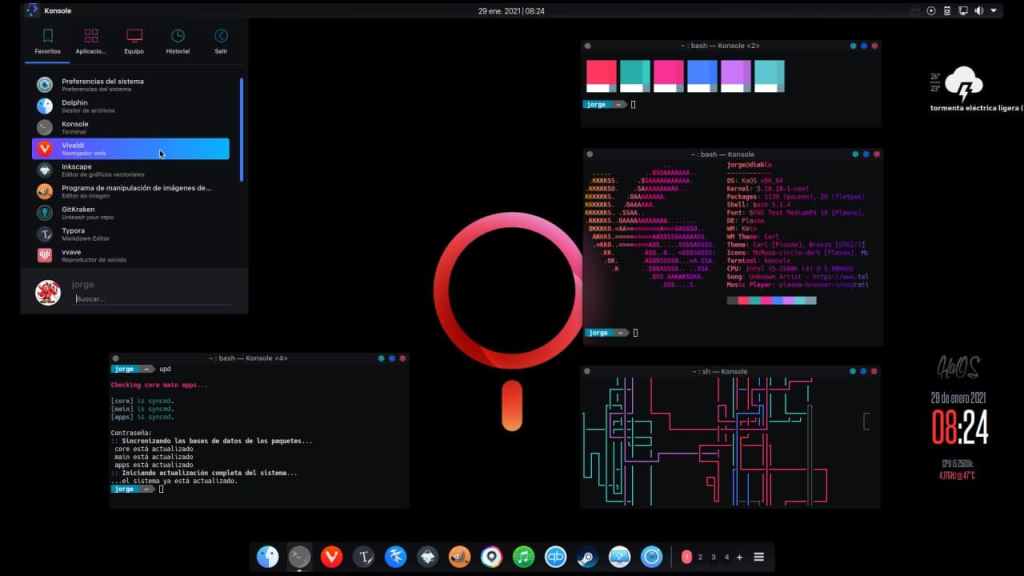
Task: Select Inkscape in the favorites list
Action: point(130,170)
